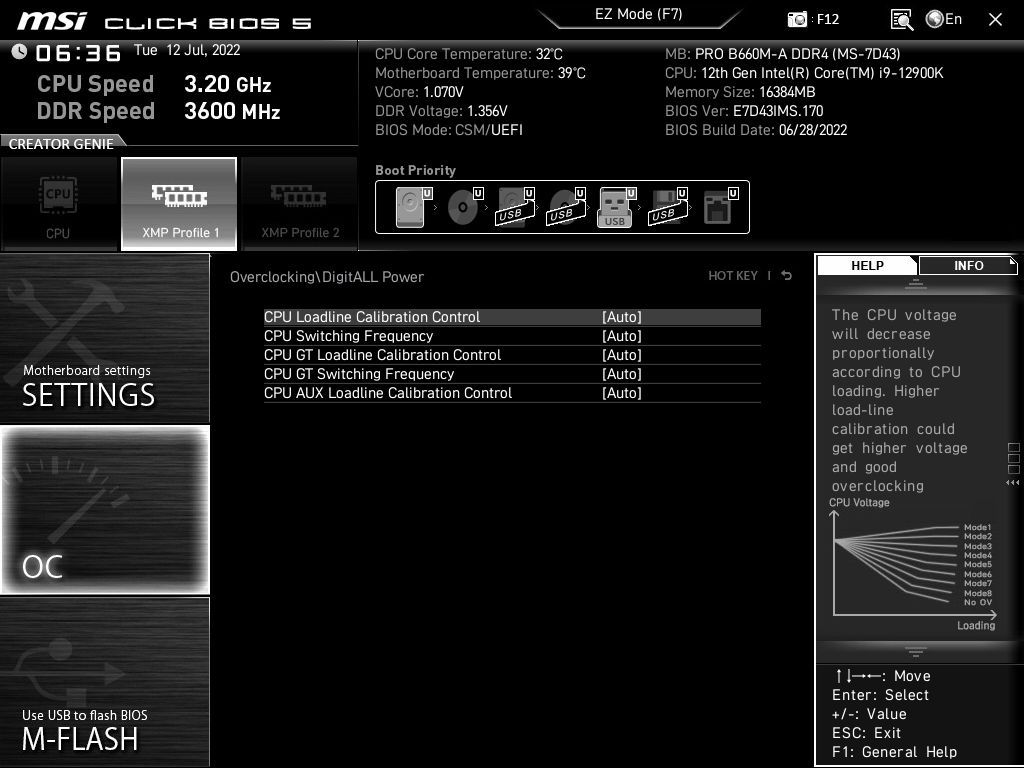The image size is (1024, 768).
Task: Click the CPU Core Temperature 32°C reading
Action: [x=468, y=54]
